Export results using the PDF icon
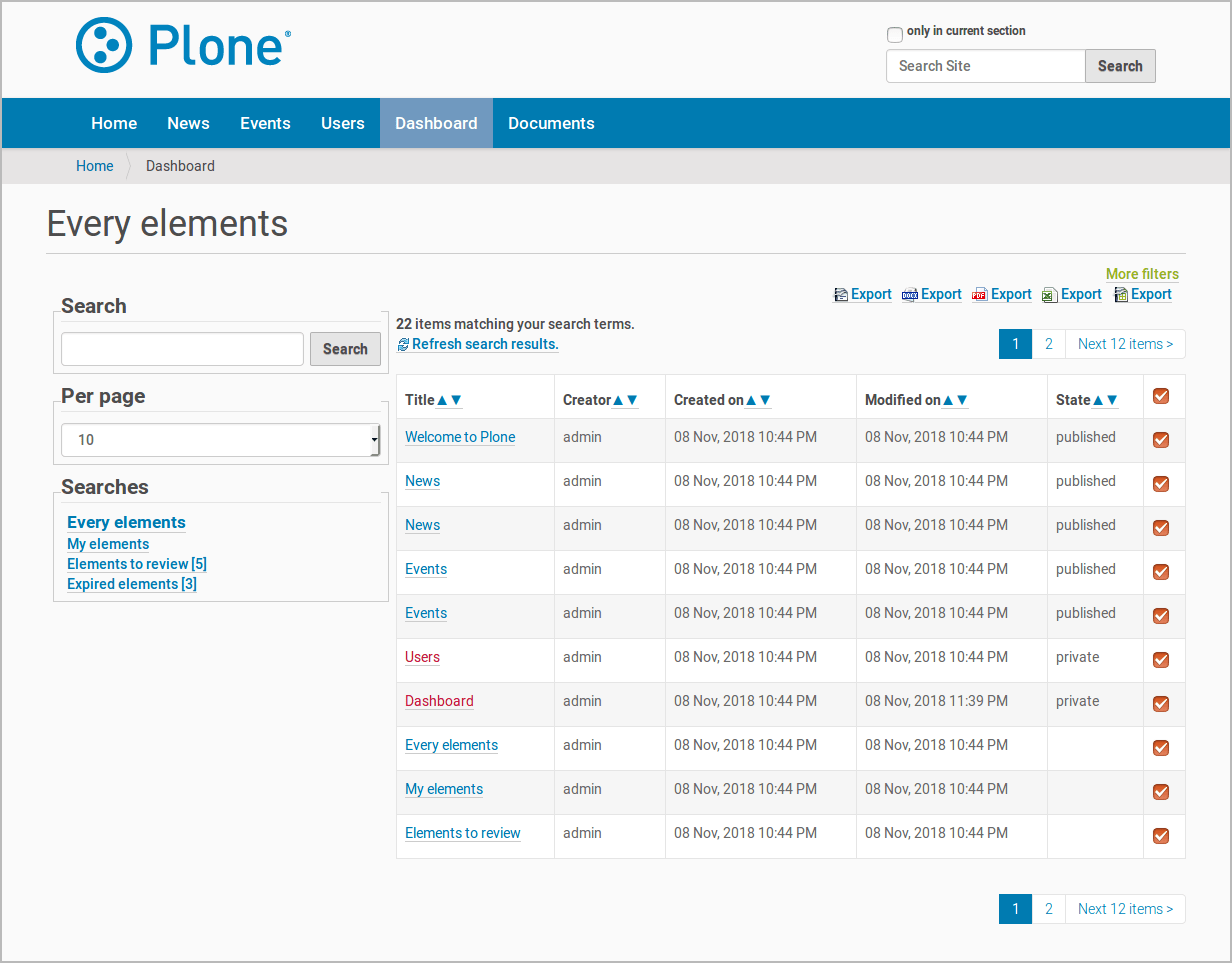 point(980,295)
